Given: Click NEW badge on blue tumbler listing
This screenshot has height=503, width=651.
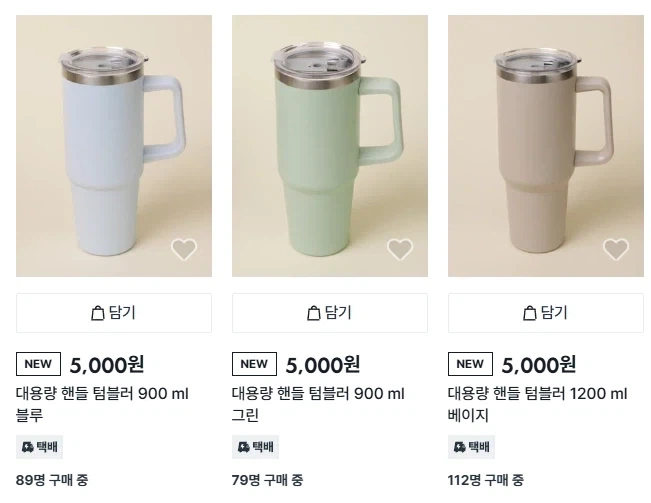Looking at the screenshot, I should pyautogui.click(x=38, y=364).
